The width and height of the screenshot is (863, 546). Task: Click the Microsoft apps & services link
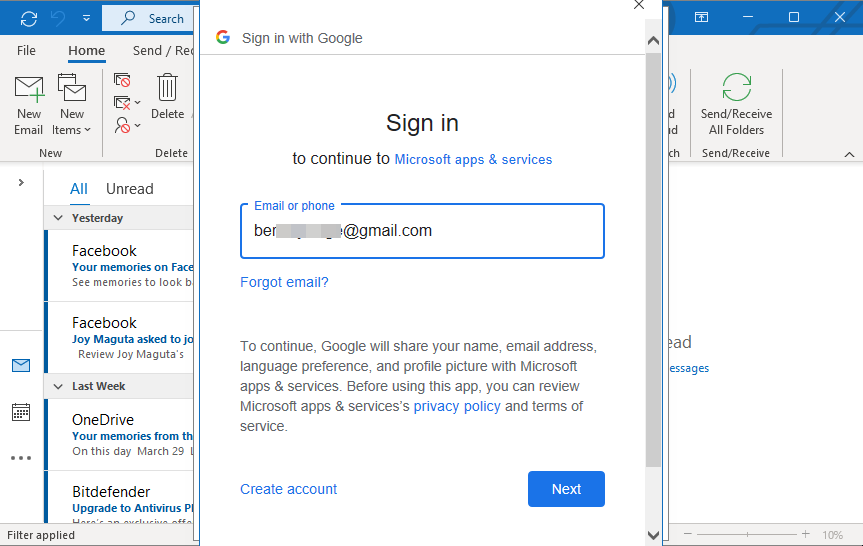[x=473, y=160]
